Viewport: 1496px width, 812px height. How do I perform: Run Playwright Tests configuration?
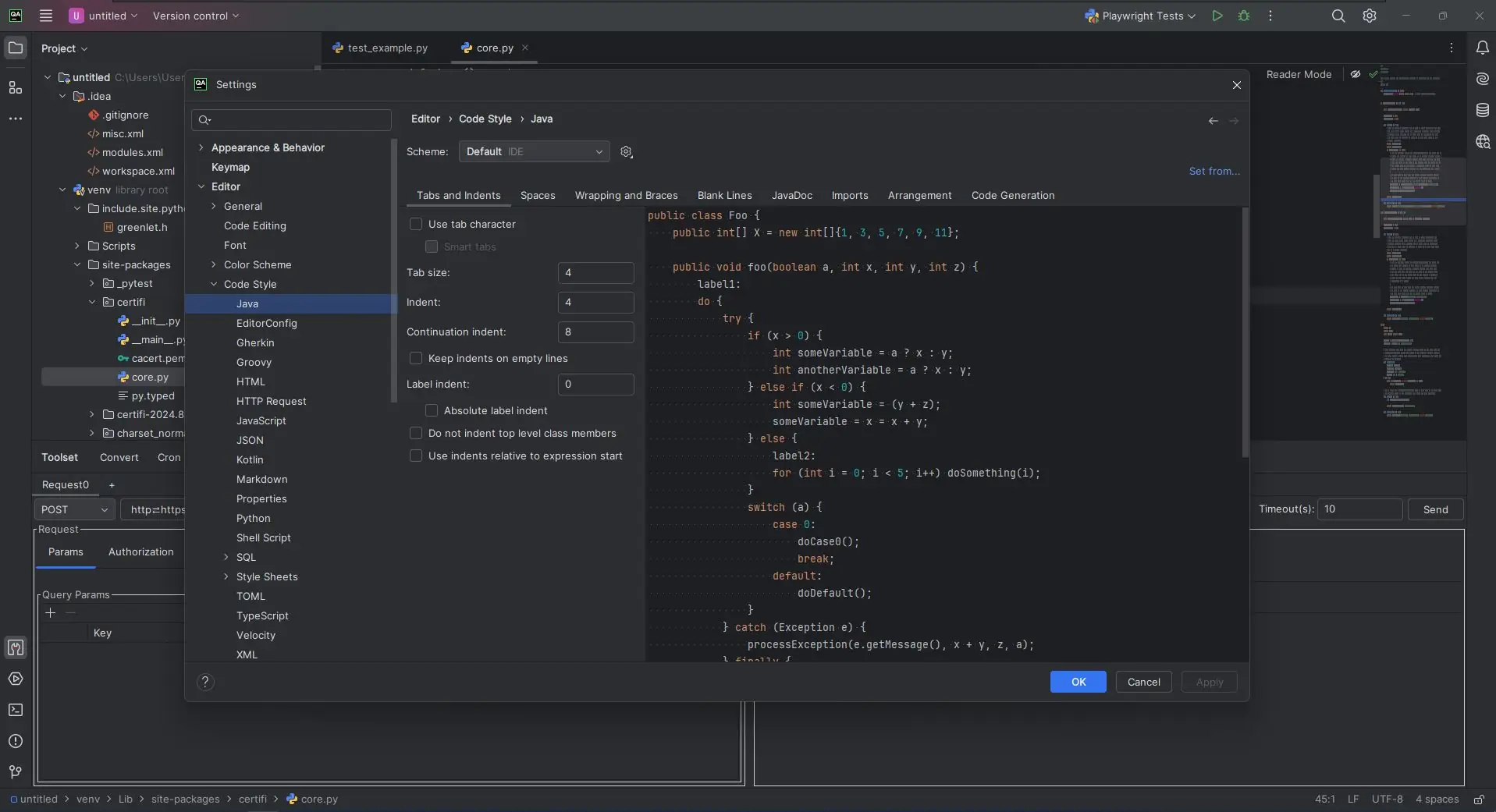click(1217, 16)
